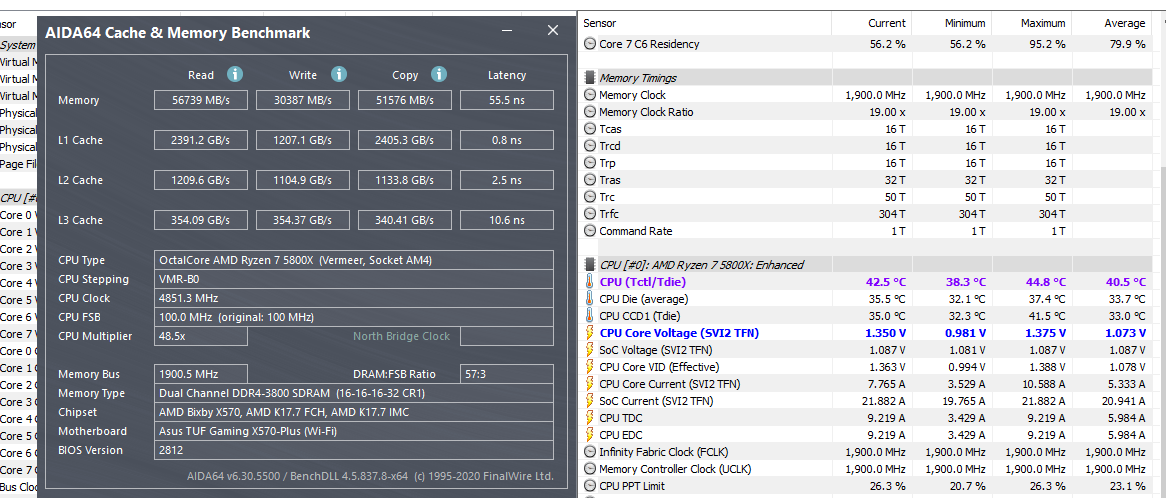Click the Sensor column header

pos(599,23)
